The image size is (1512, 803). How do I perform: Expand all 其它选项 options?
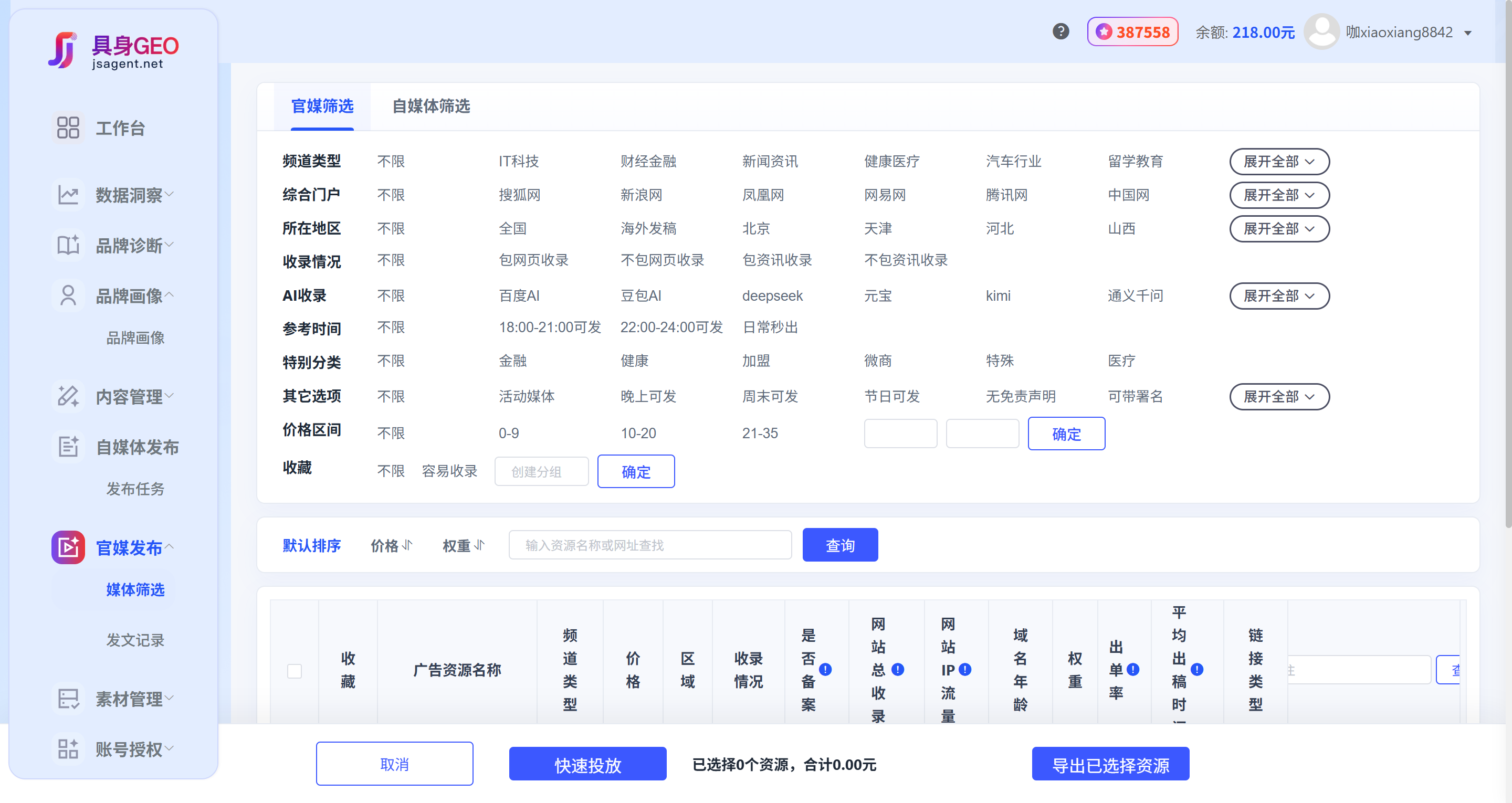(x=1279, y=397)
